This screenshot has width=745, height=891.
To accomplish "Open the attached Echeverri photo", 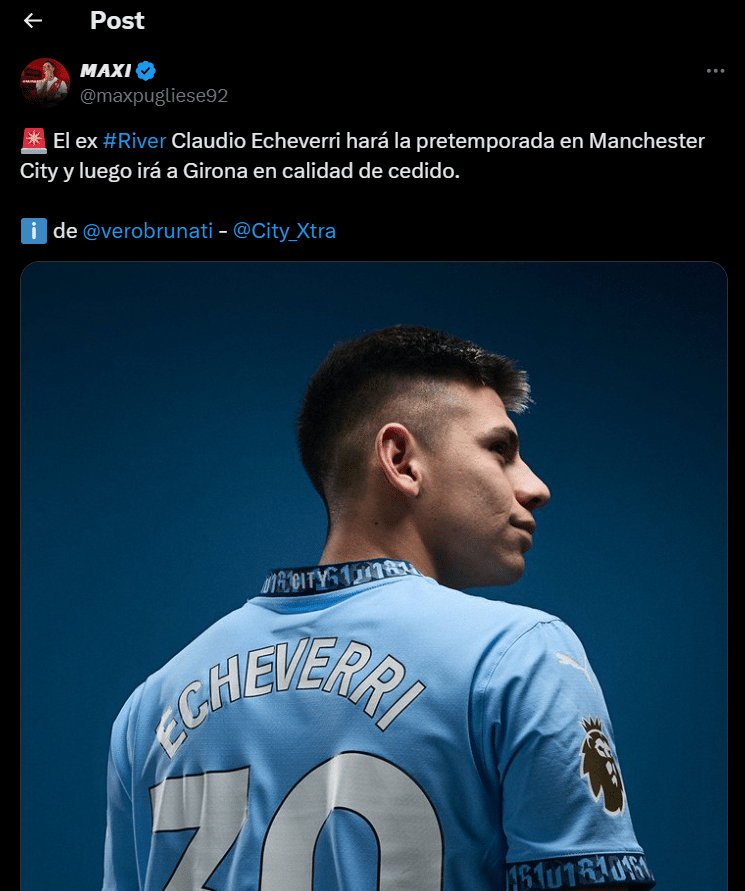I will tap(374, 576).
